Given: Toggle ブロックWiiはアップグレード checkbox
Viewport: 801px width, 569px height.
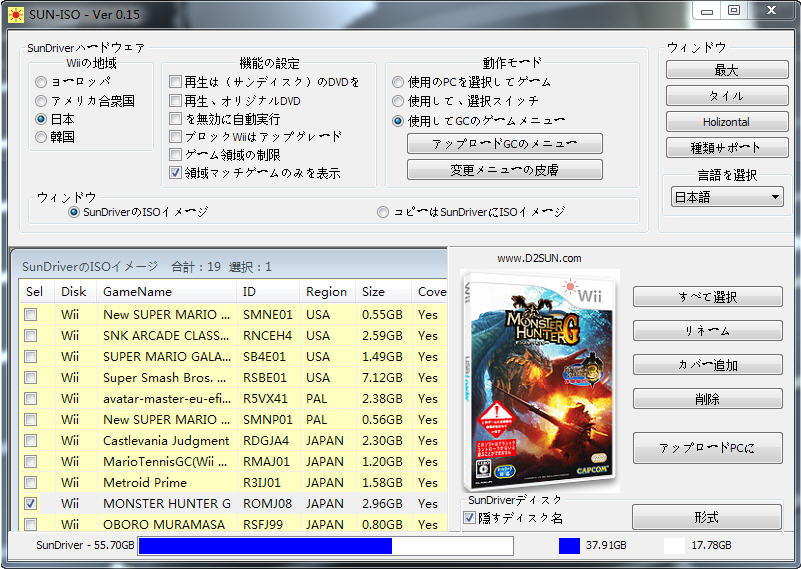Looking at the screenshot, I should pos(175,137).
